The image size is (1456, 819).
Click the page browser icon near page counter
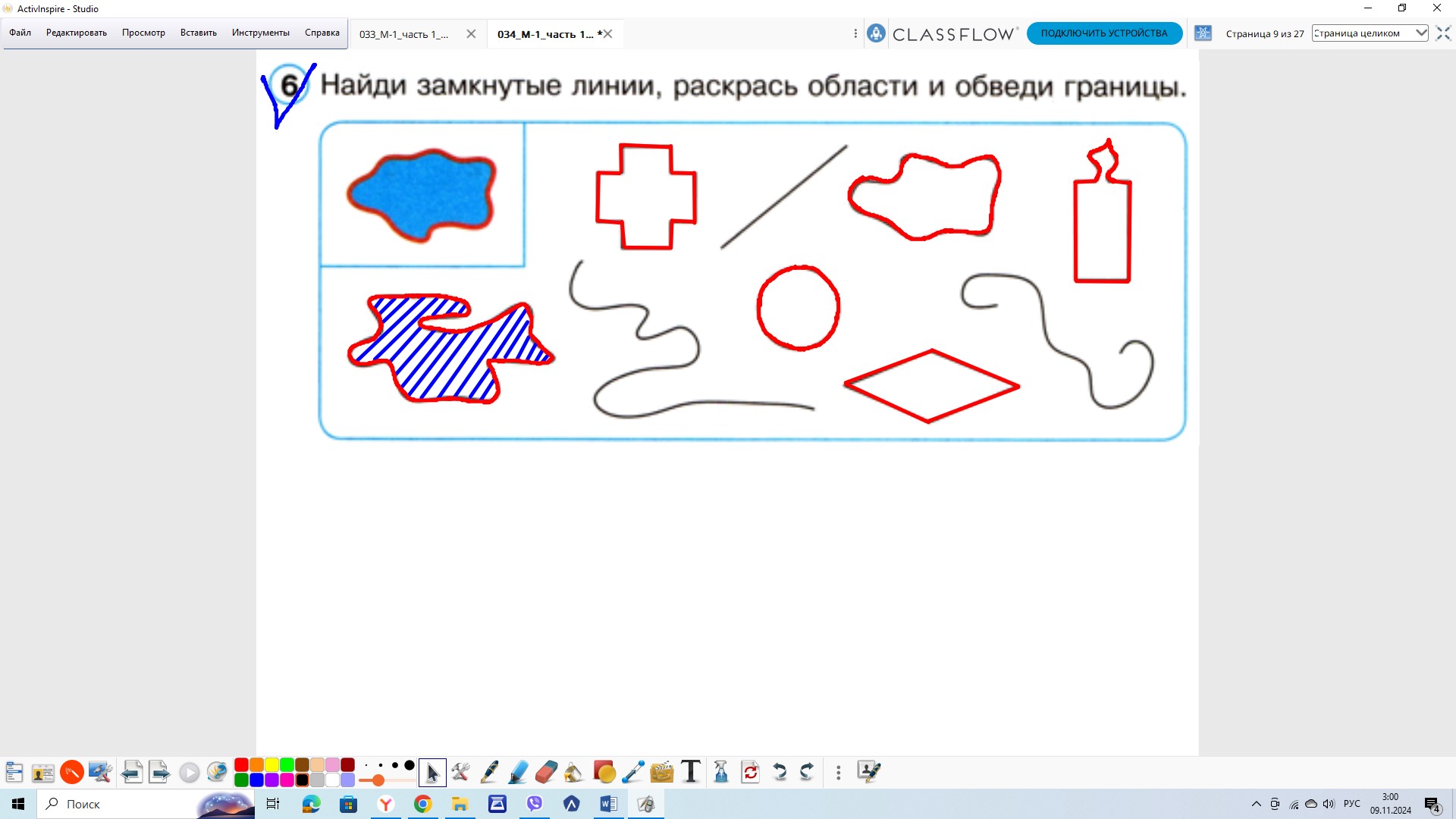point(1203,33)
